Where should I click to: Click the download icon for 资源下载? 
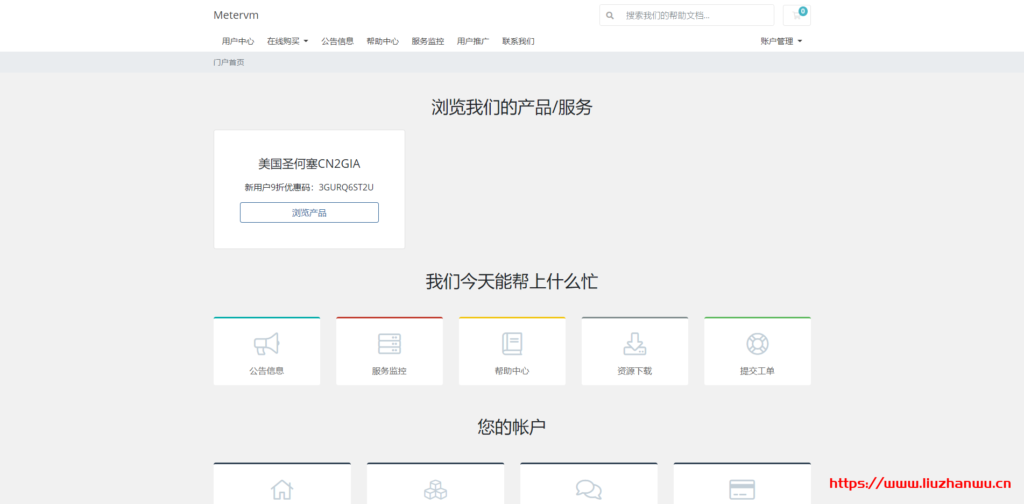click(x=634, y=344)
